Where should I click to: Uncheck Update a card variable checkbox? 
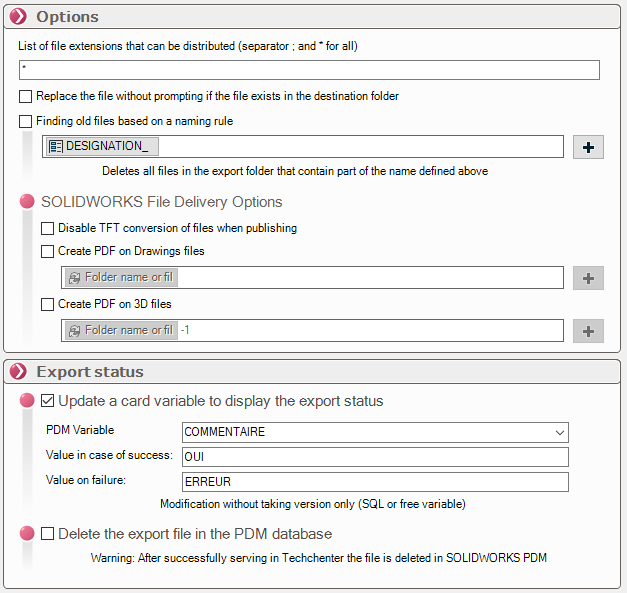[48, 401]
